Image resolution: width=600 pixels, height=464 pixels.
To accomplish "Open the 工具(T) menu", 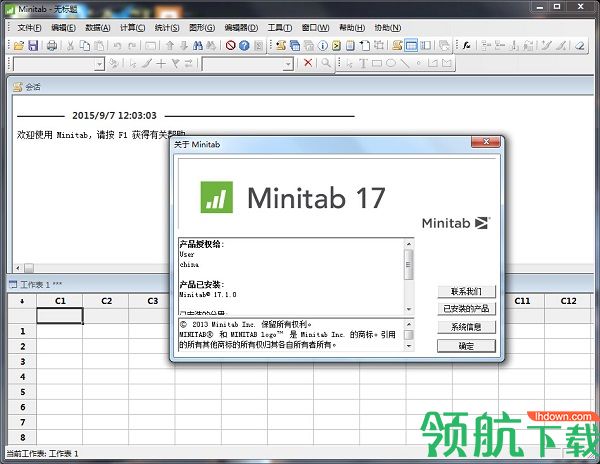I will tap(280, 28).
